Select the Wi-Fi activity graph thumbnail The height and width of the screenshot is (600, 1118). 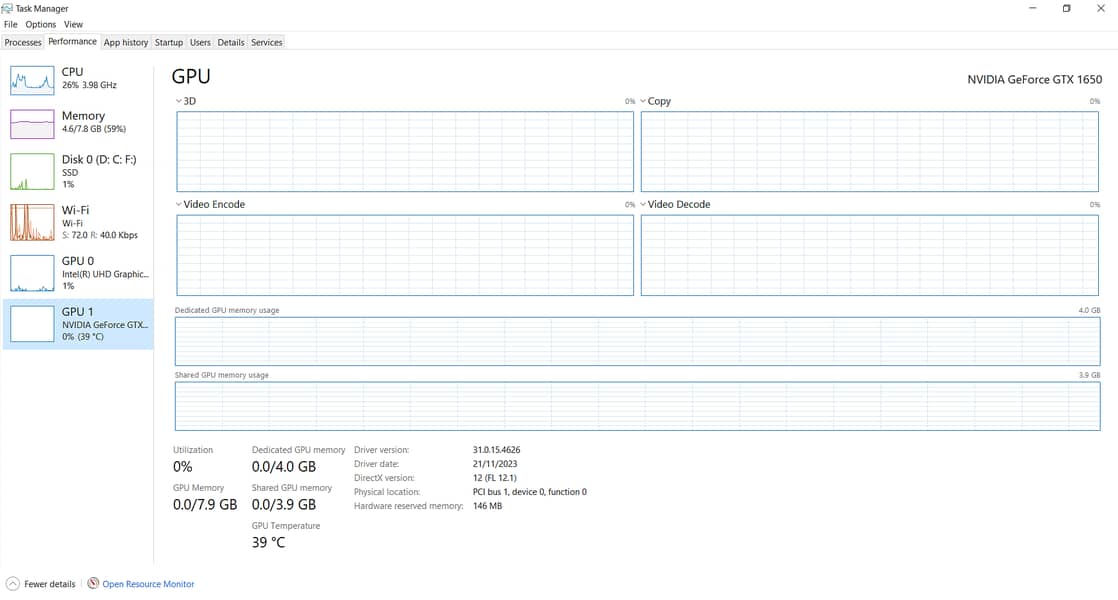click(31, 222)
